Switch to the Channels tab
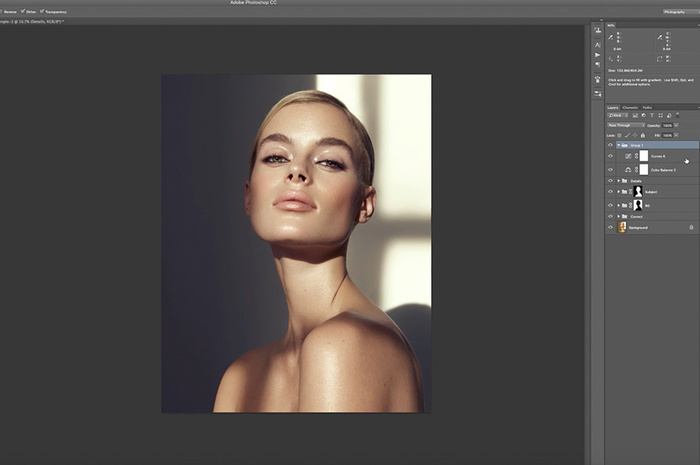 (x=630, y=108)
